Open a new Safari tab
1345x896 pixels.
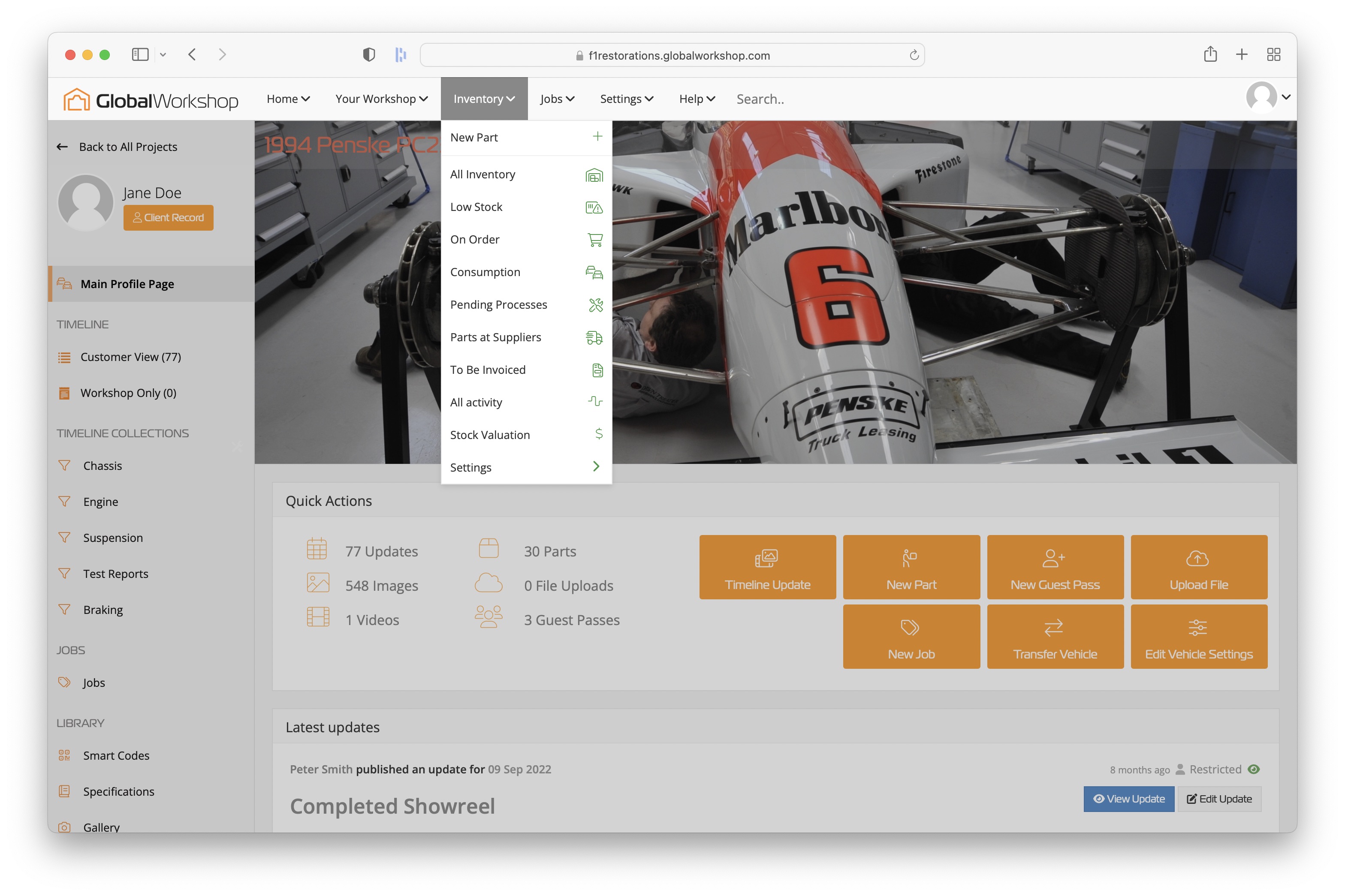point(1241,54)
